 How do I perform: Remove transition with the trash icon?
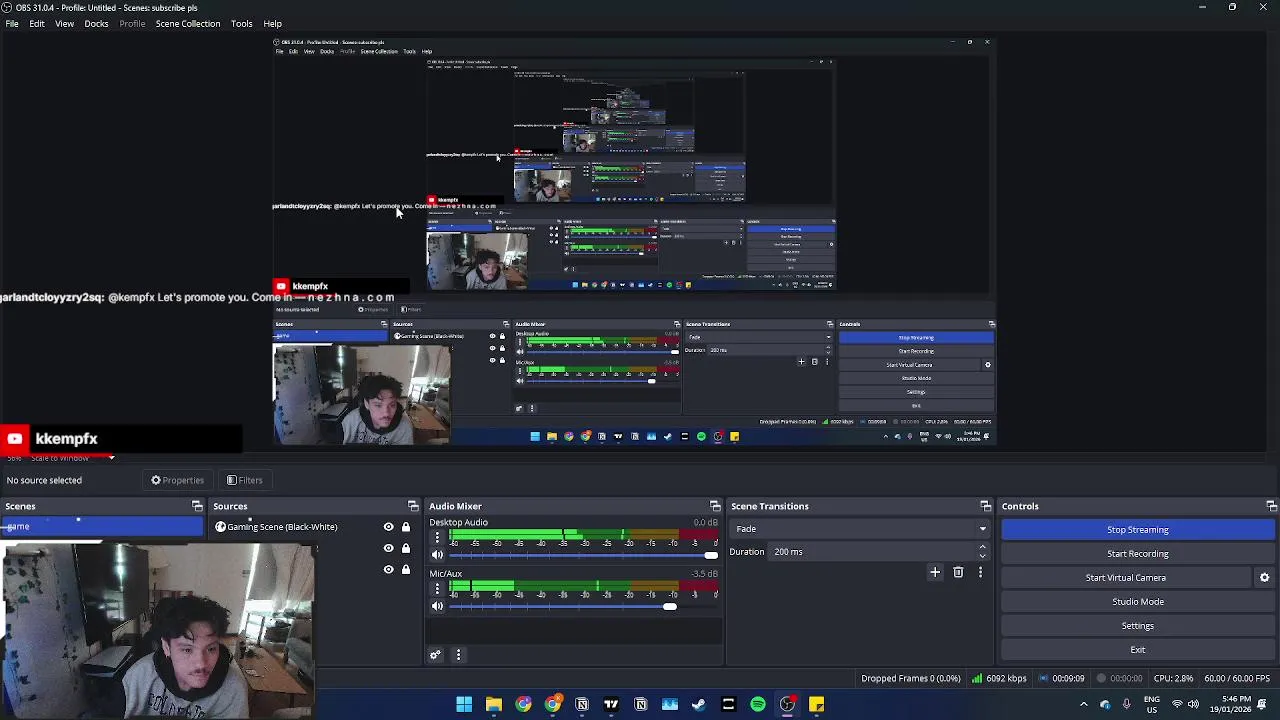click(x=958, y=572)
